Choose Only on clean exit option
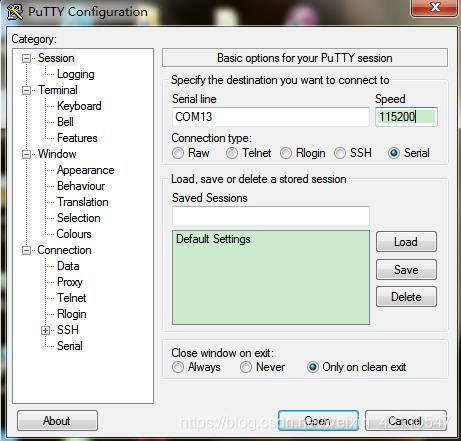The image size is (461, 441). [313, 367]
